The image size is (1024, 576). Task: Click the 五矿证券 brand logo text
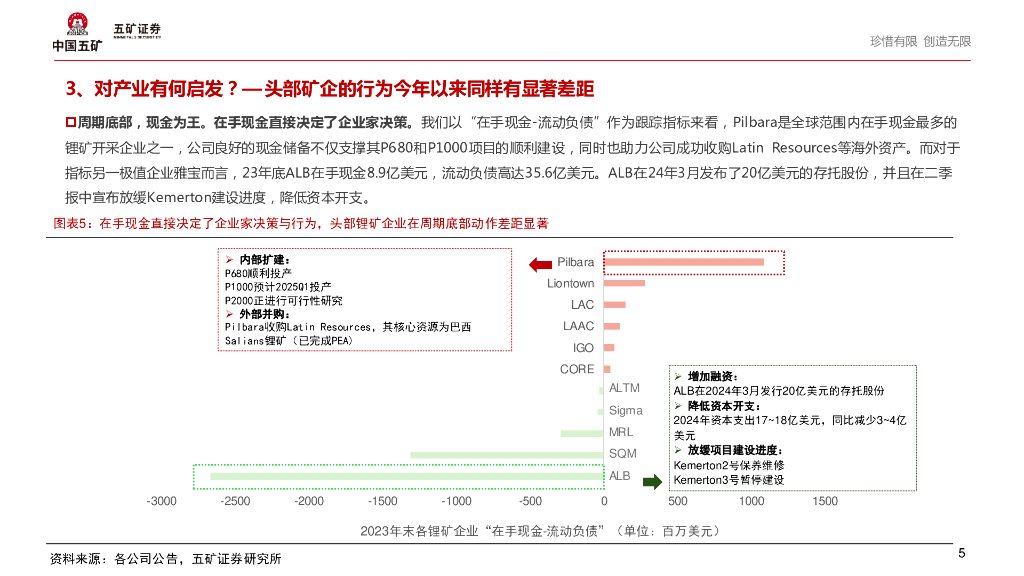tap(137, 31)
